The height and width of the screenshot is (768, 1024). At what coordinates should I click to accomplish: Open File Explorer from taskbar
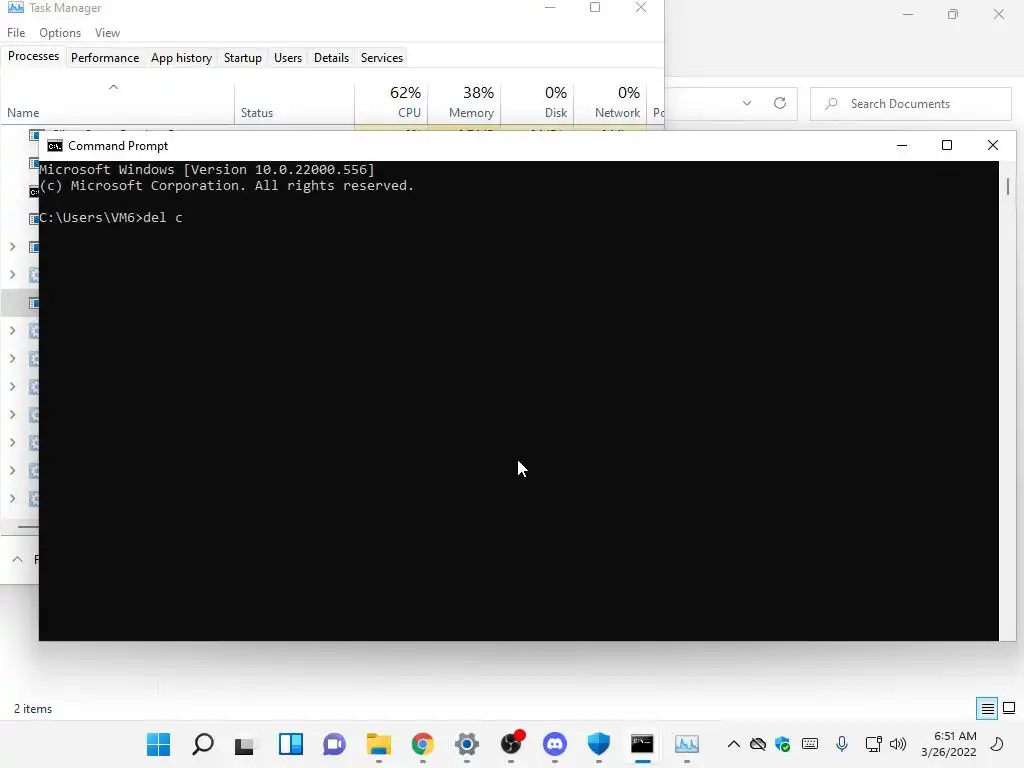pos(379,744)
